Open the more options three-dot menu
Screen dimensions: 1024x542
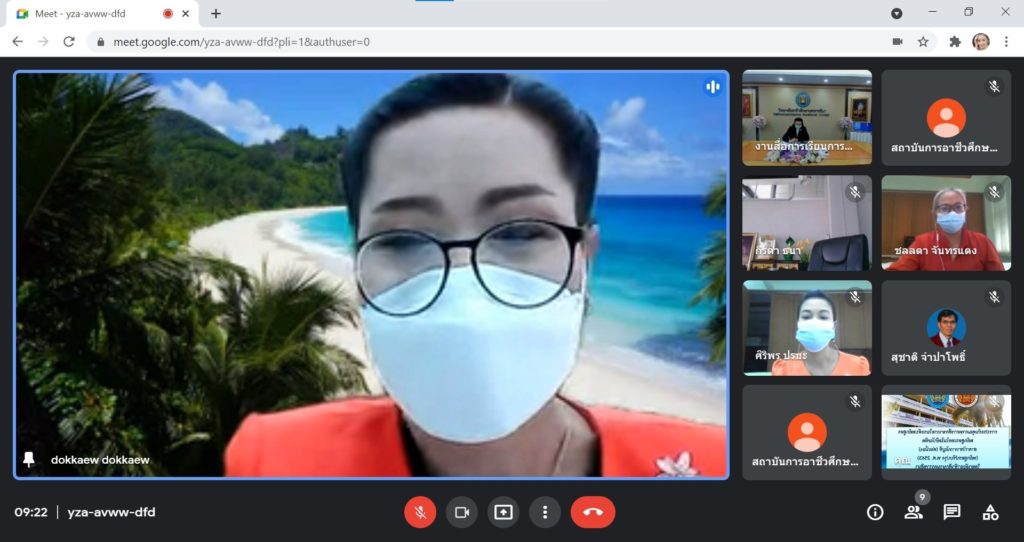544,512
